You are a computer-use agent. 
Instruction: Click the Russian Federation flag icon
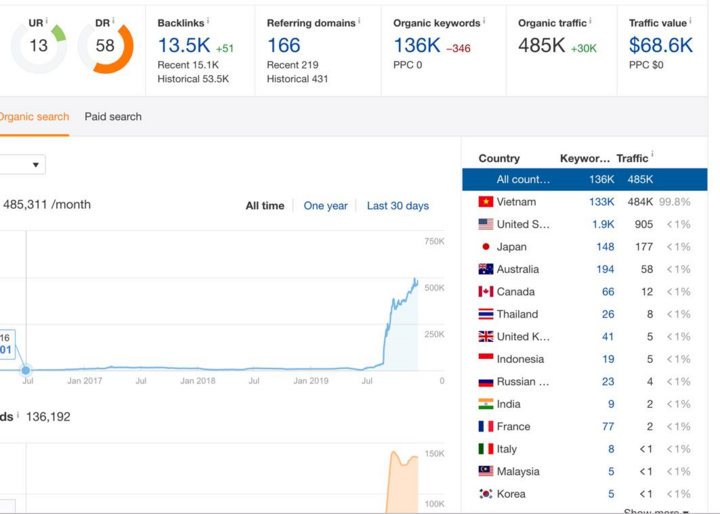(x=486, y=382)
